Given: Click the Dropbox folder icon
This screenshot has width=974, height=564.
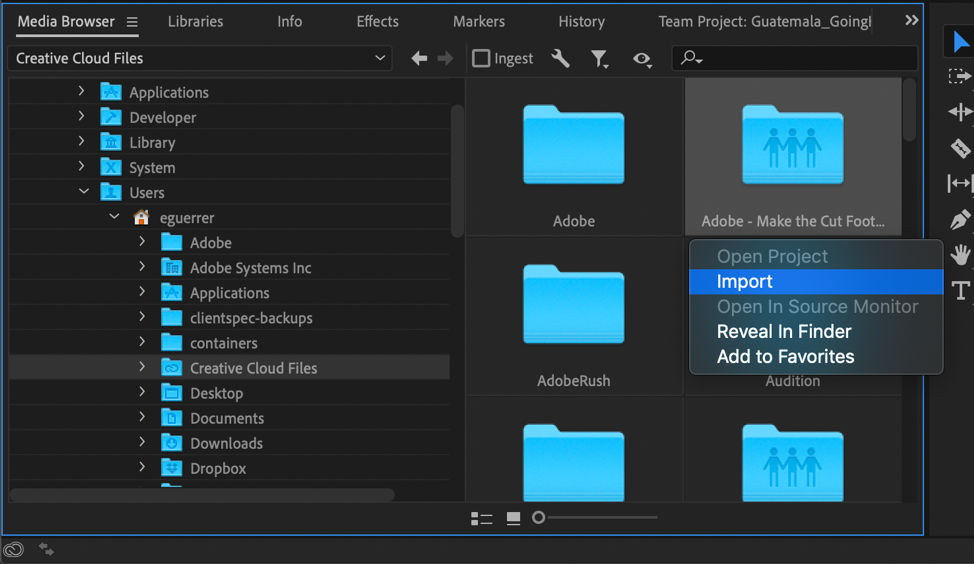Looking at the screenshot, I should (171, 468).
